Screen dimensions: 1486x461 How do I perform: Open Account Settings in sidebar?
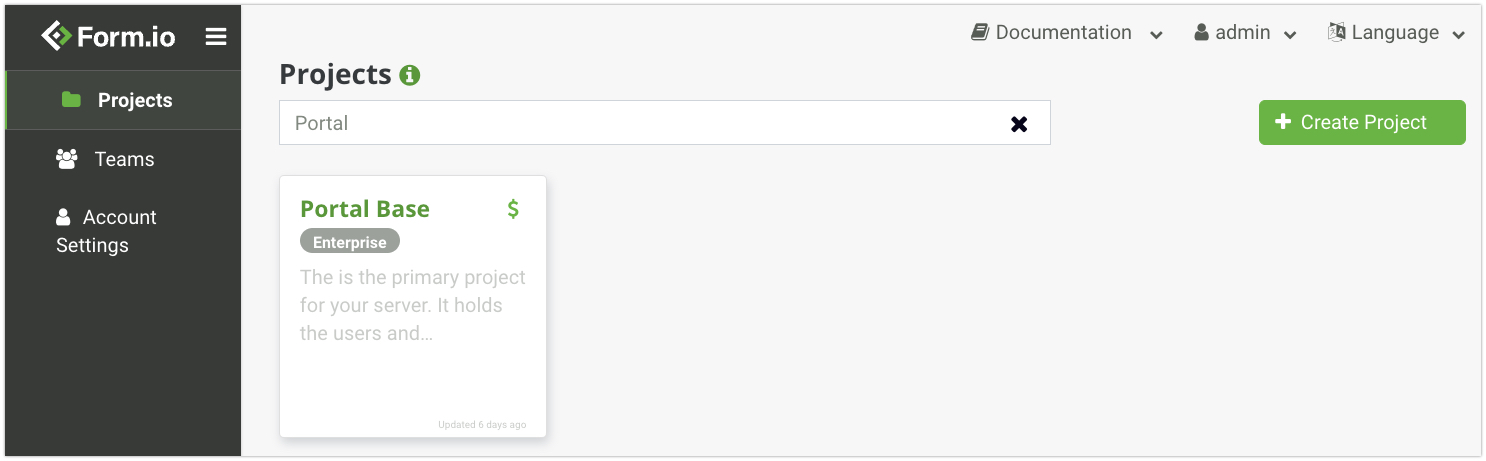point(106,231)
